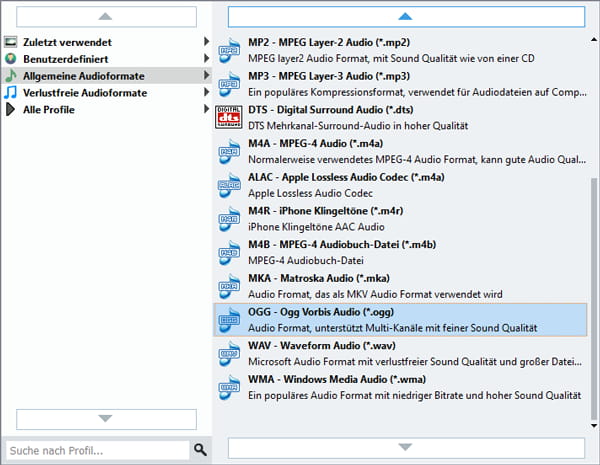Click the OGG format icon
This screenshot has height=465, width=600.
(229, 320)
